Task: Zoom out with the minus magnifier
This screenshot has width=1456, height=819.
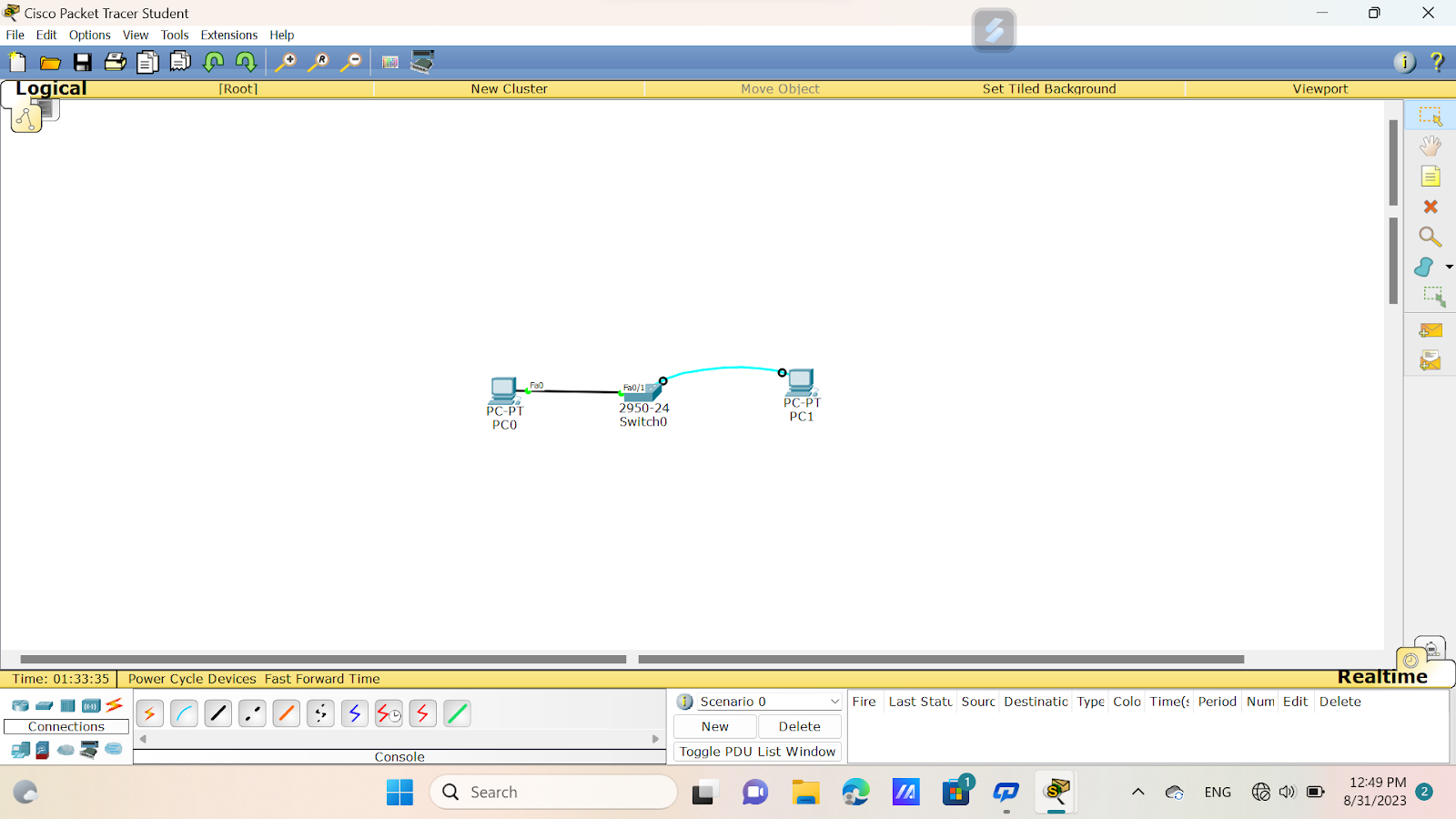Action: (x=351, y=62)
